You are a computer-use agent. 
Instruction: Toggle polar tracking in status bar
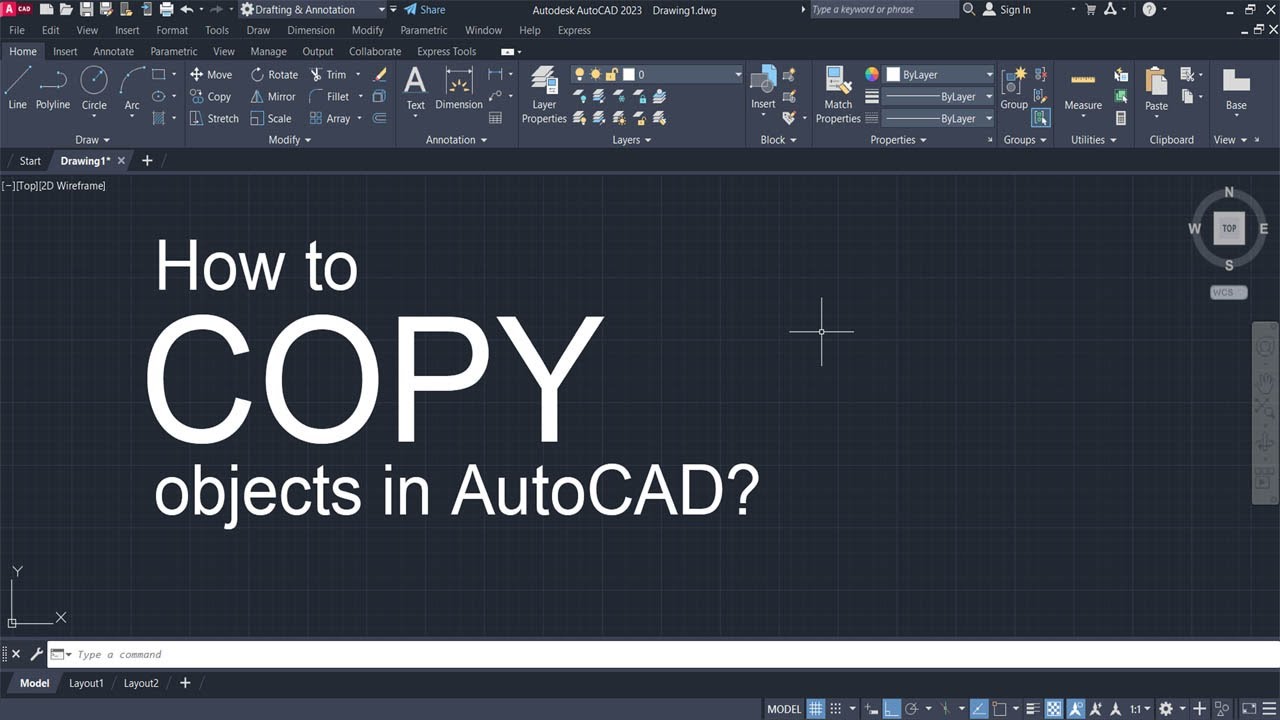click(911, 709)
